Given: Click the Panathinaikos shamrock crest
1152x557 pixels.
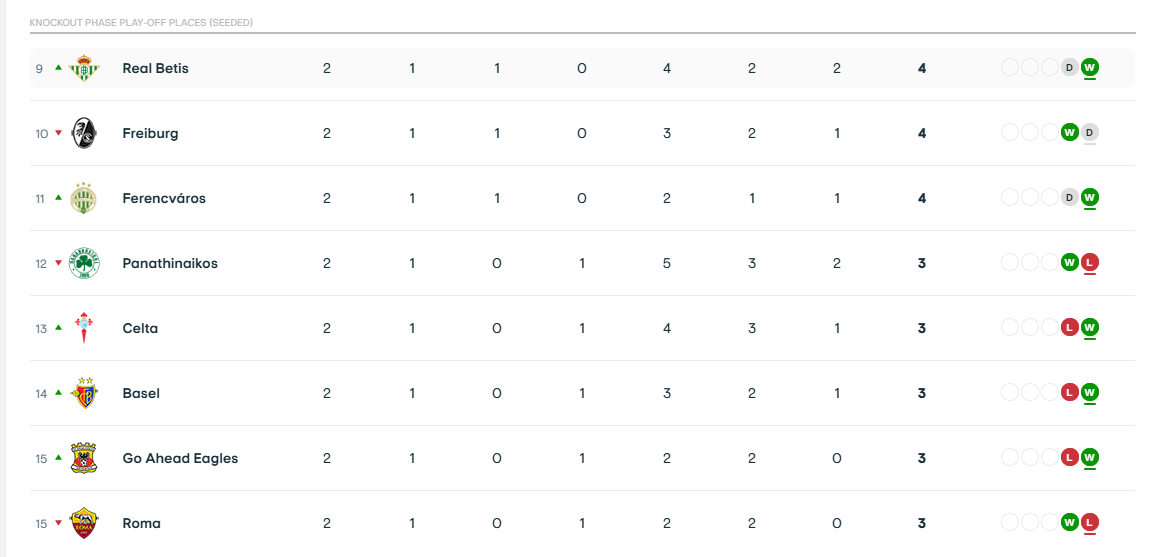Looking at the screenshot, I should click(84, 263).
